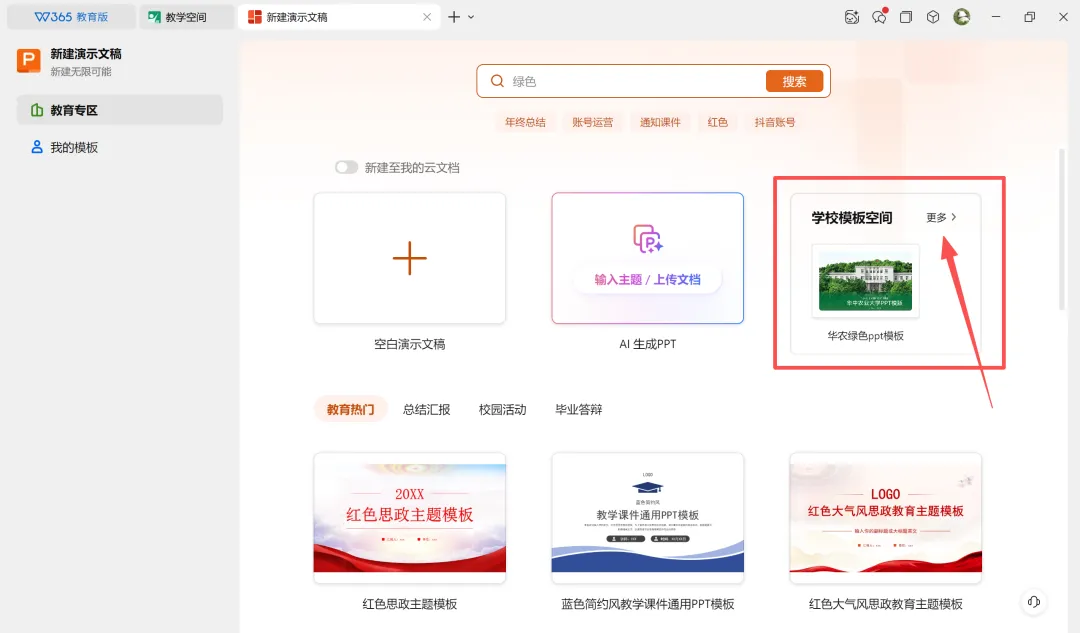Open the W365 教育版 home tab
Viewport: 1080px width, 633px height.
71,17
